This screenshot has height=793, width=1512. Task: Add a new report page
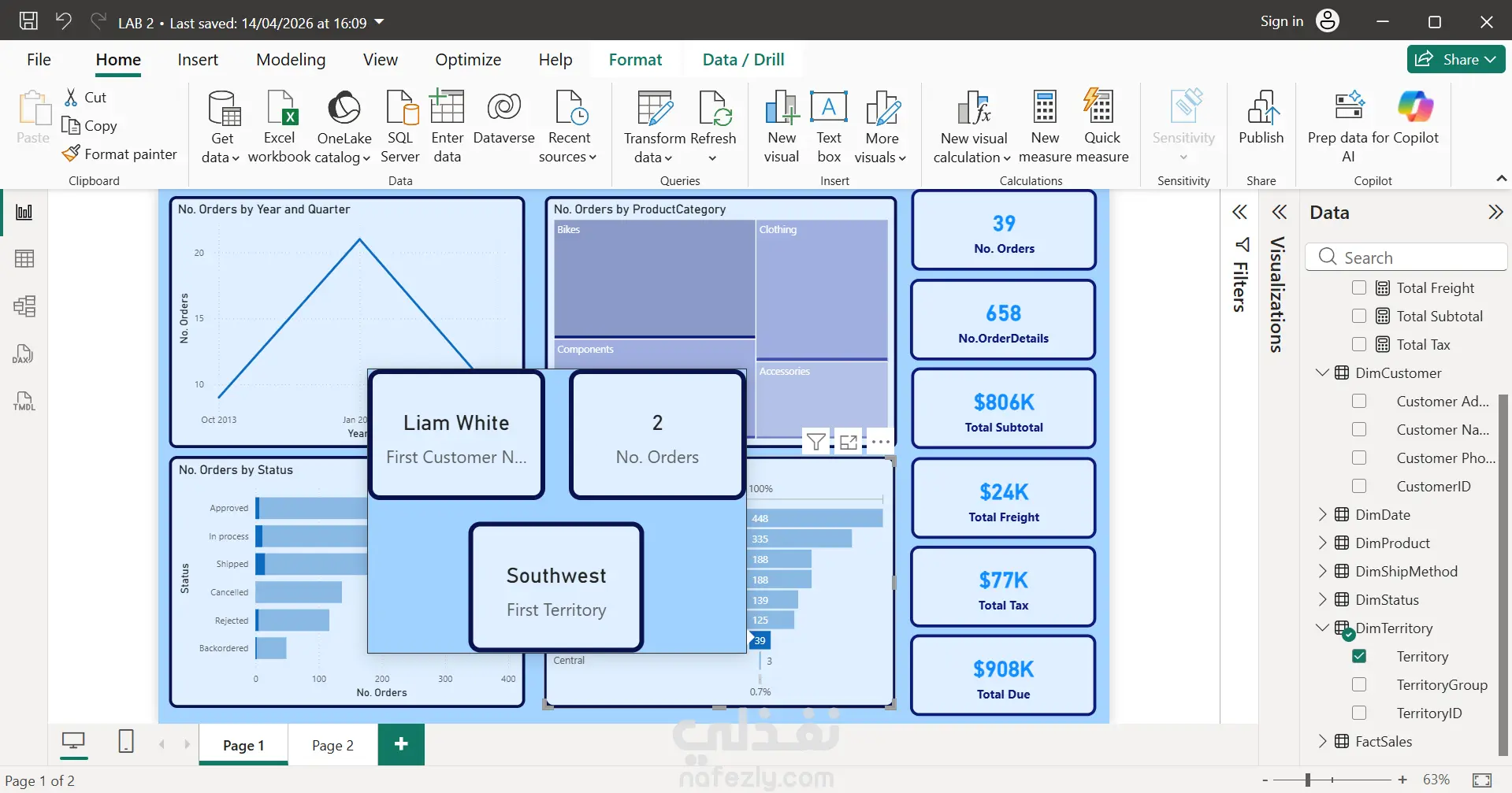pyautogui.click(x=401, y=744)
